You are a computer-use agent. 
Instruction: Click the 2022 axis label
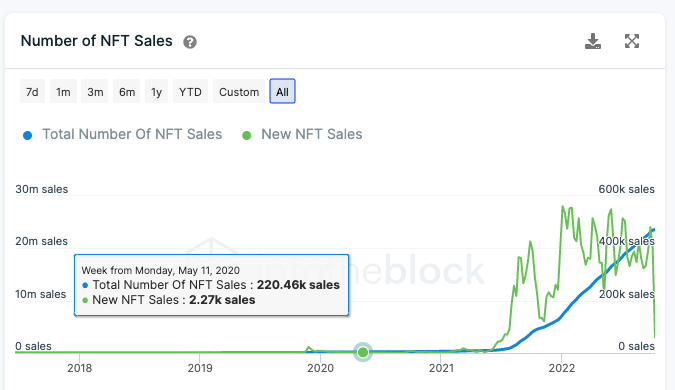tap(562, 368)
